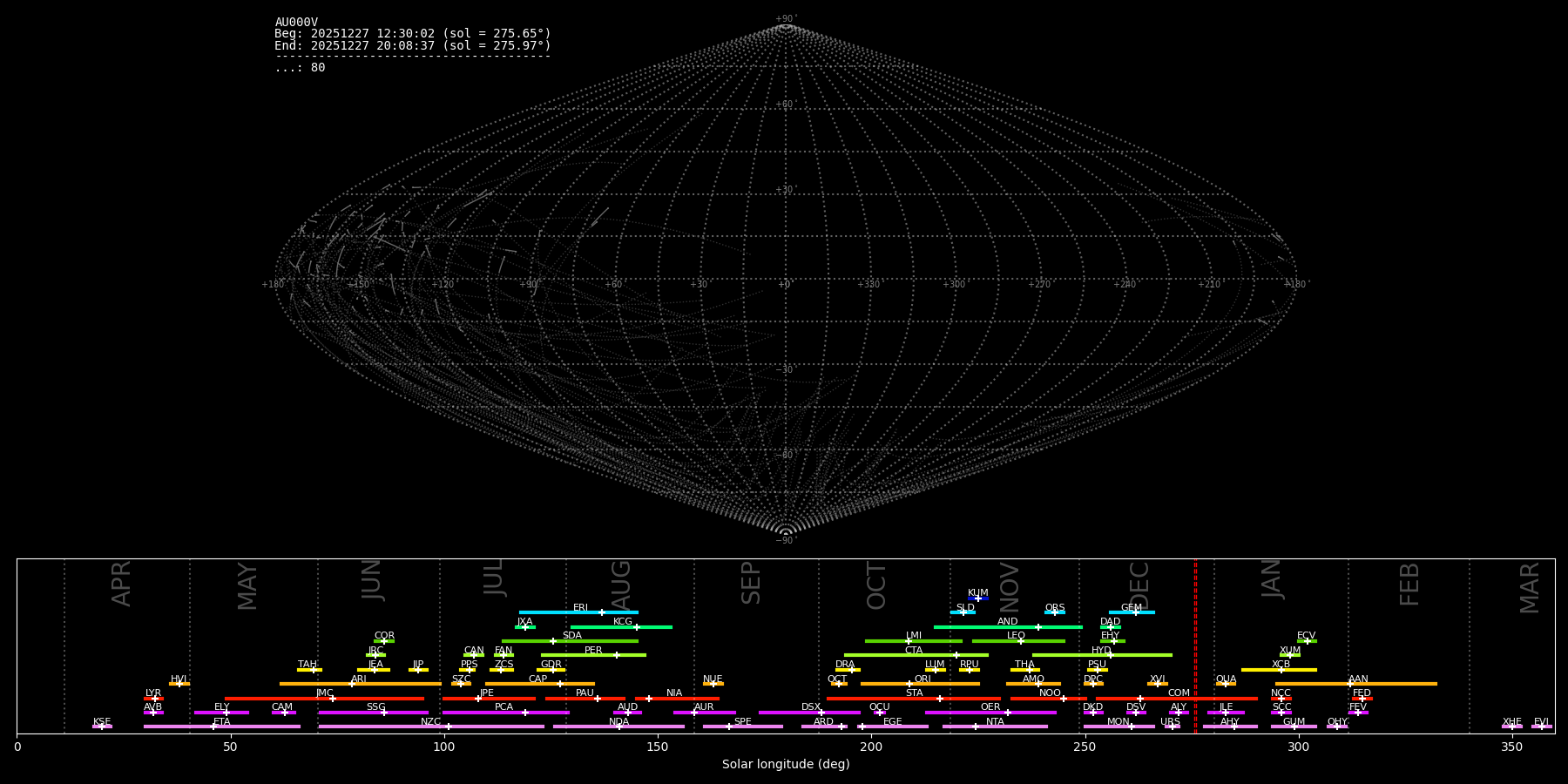Click the NDA shower bar
This screenshot has height=784, width=1568.
click(x=618, y=727)
